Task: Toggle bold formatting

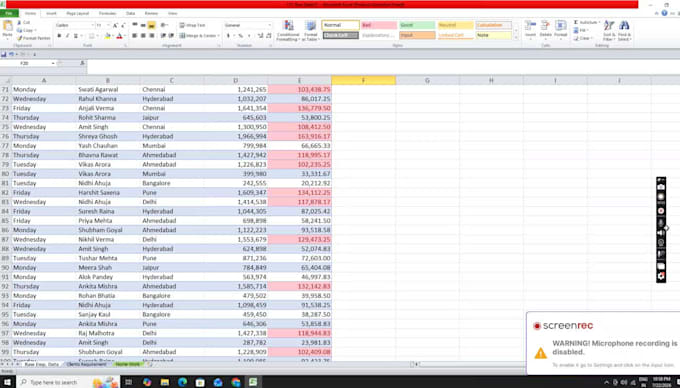Action: (x=59, y=36)
